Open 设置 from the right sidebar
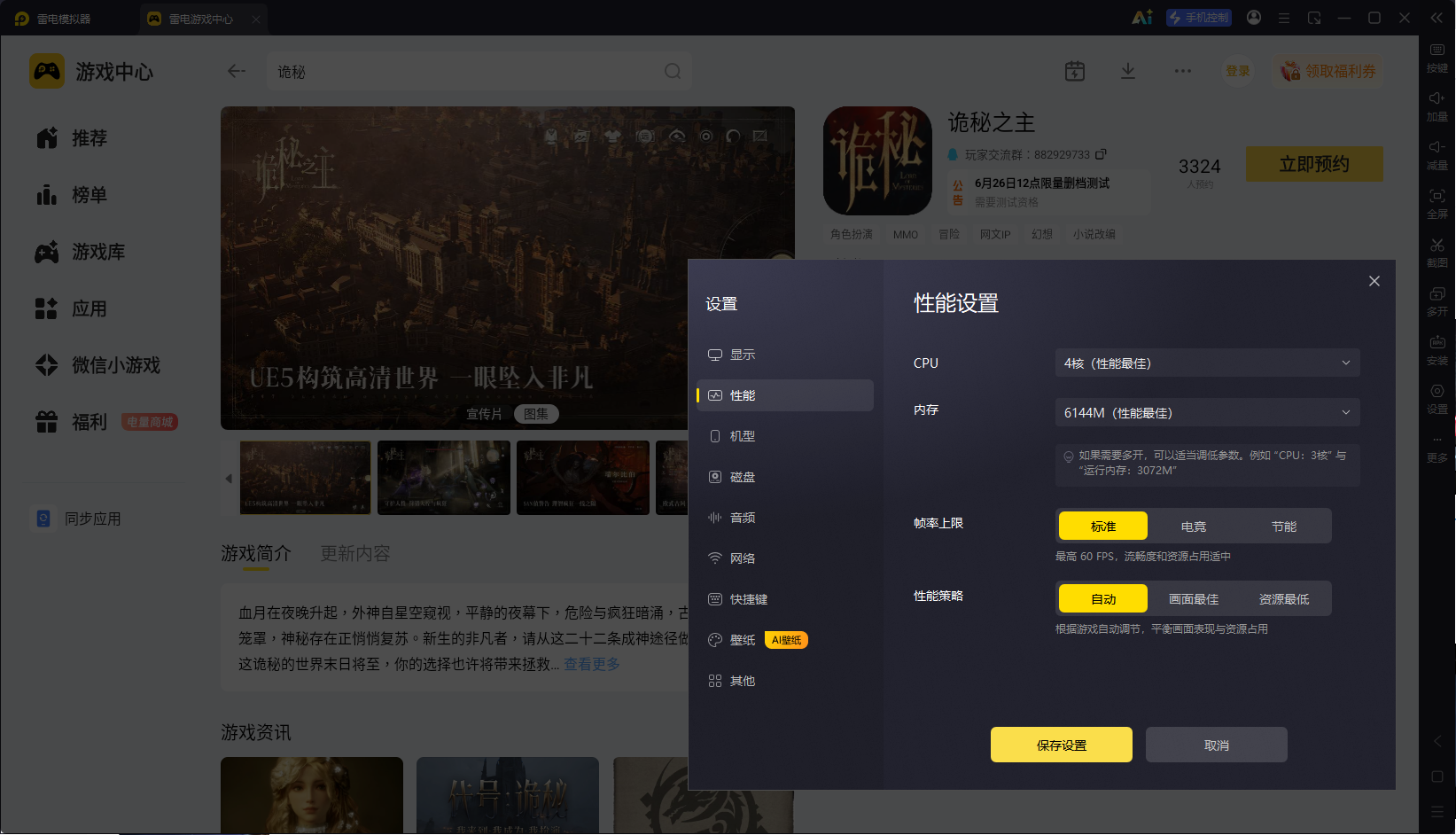The height and width of the screenshot is (835, 1456). (x=1437, y=398)
